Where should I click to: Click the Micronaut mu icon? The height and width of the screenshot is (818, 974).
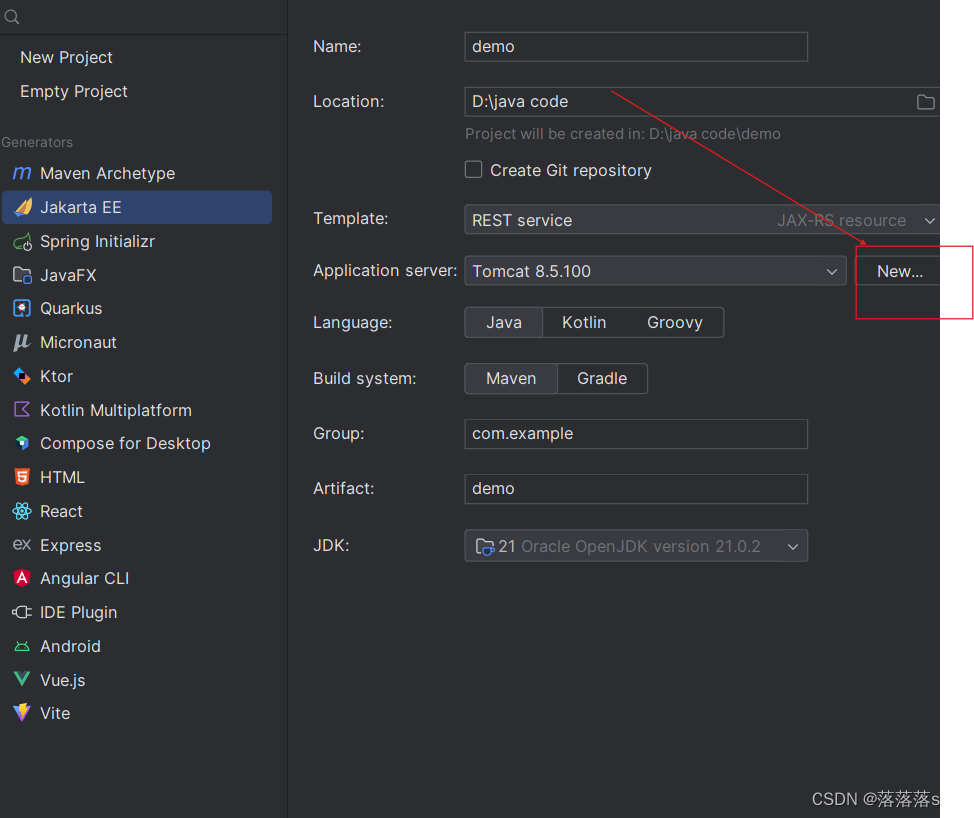[22, 342]
